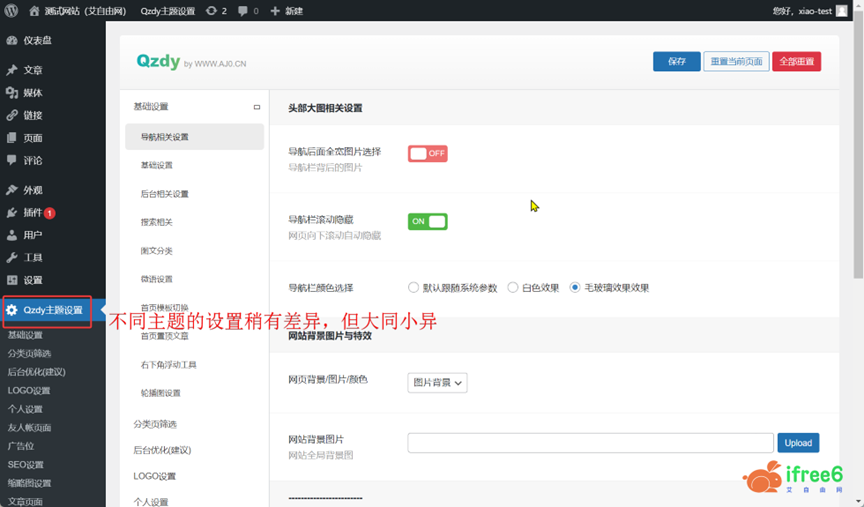This screenshot has width=864, height=507.
Task: Toggle 导航后面全宽图片选择 switch on
Action: (427, 154)
